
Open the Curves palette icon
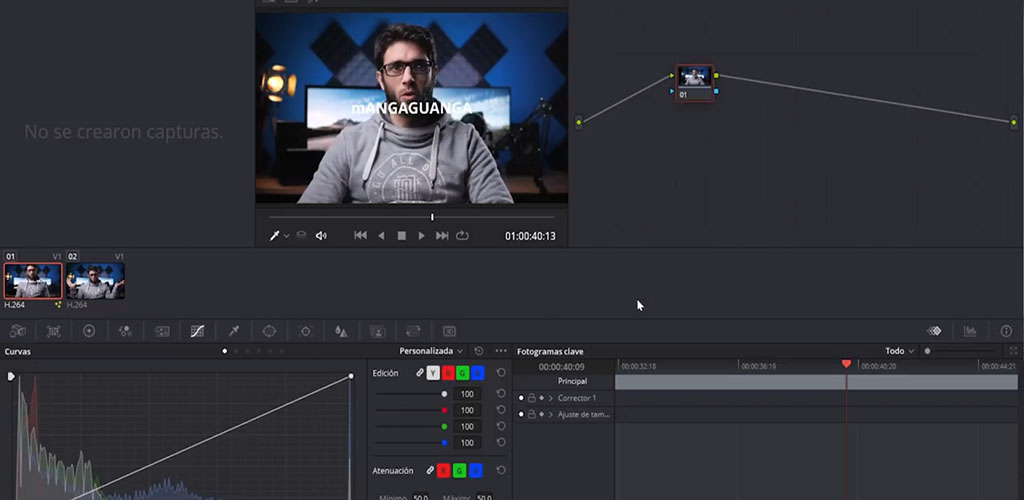197,331
